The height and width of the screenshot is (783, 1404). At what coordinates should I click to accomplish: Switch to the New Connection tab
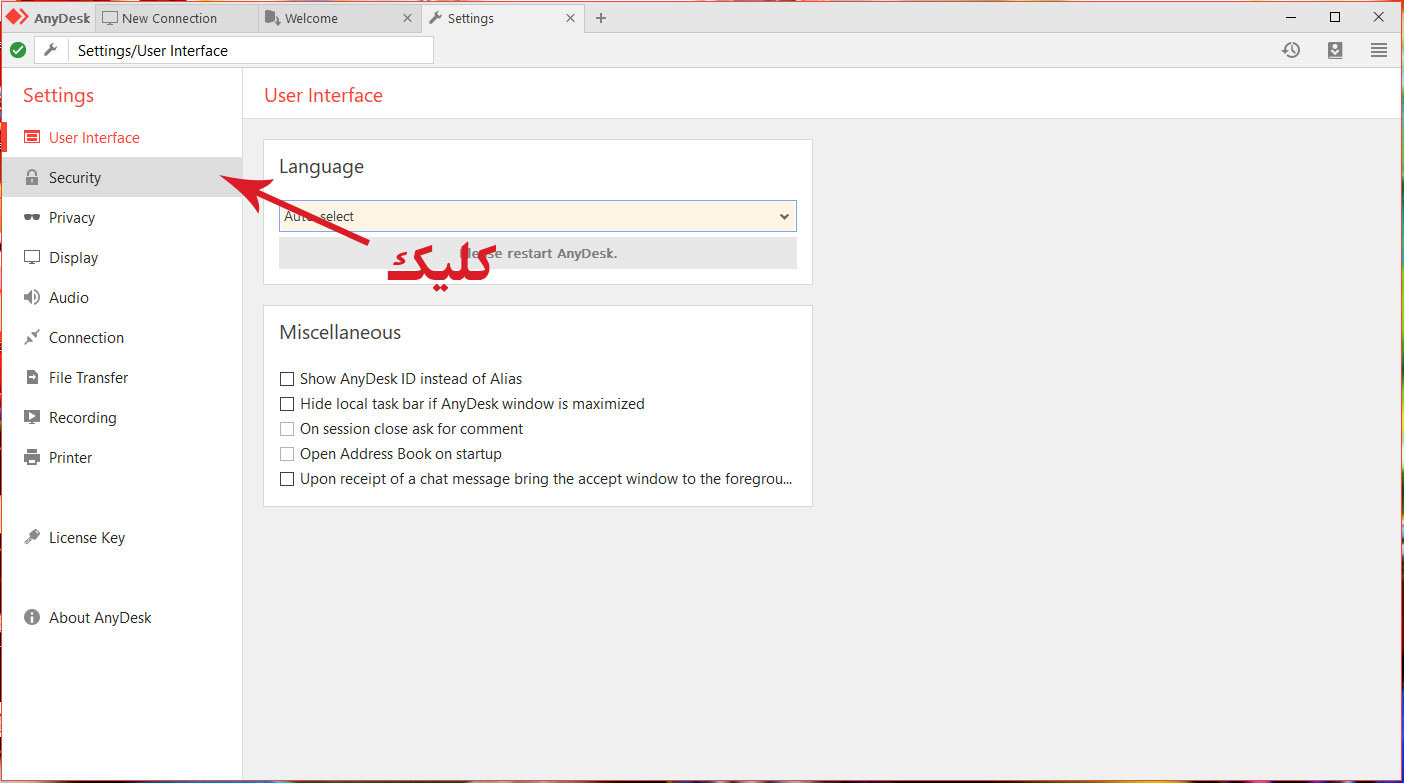point(168,18)
